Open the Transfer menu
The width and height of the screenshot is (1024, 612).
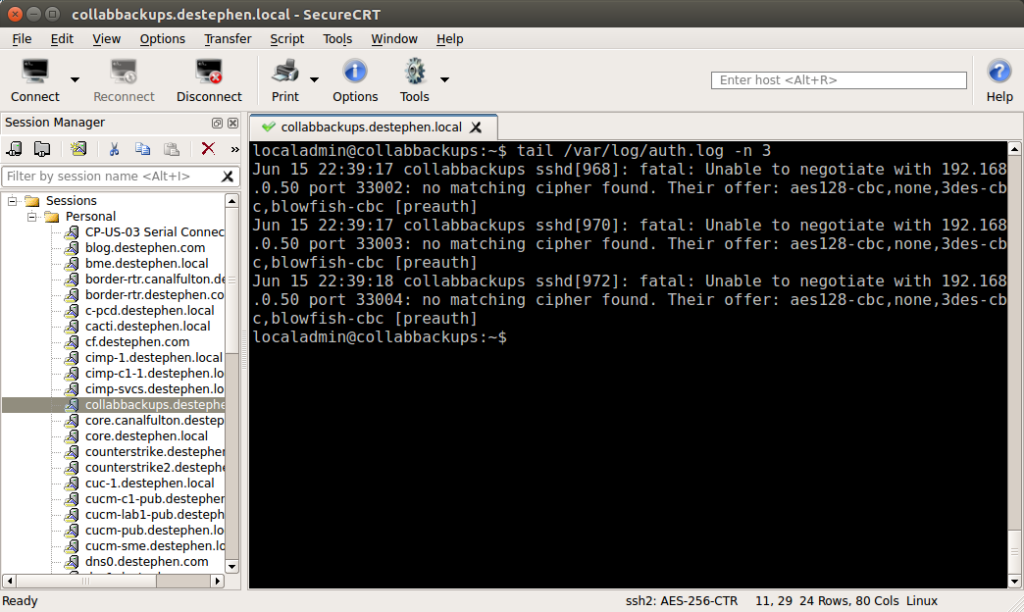point(227,39)
